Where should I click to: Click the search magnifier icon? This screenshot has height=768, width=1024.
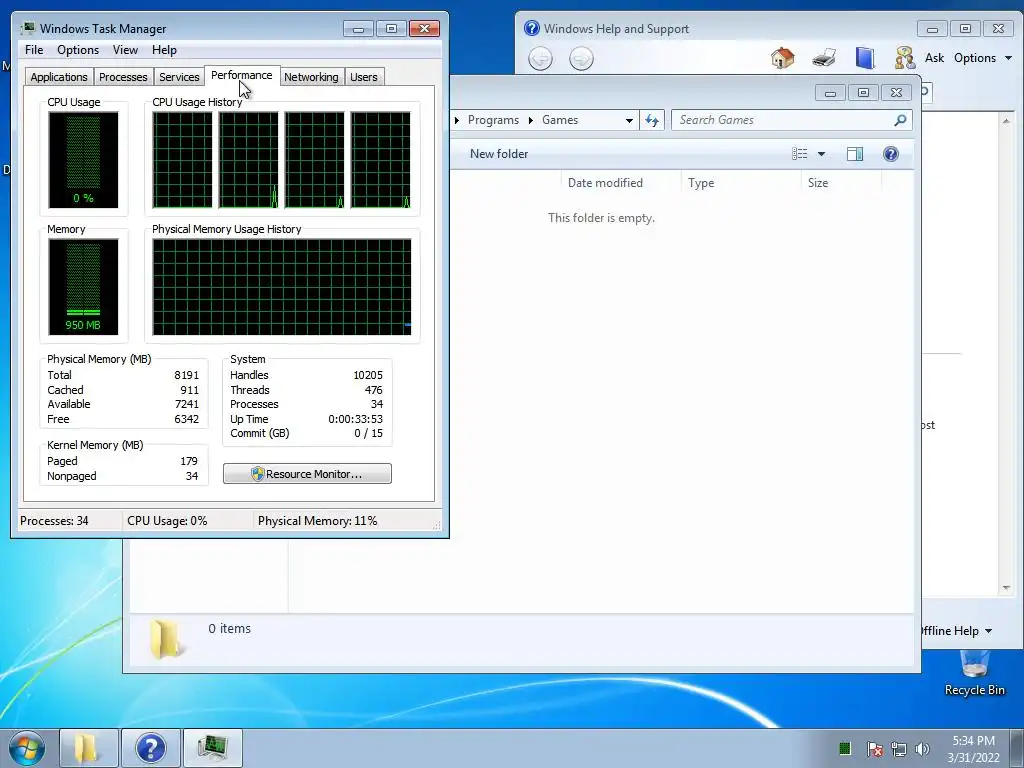(900, 120)
